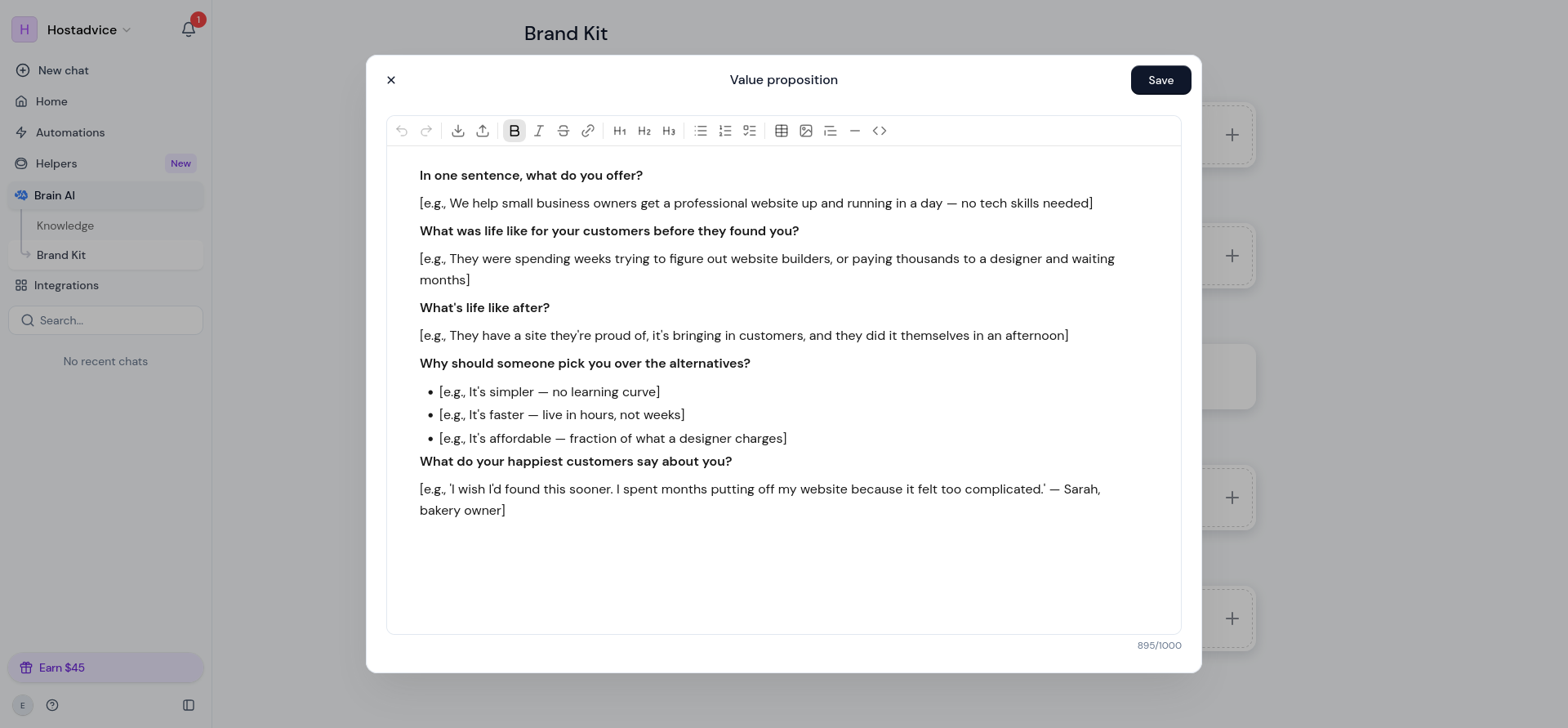The width and height of the screenshot is (1568, 728).
Task: Insert an image from the toolbar
Action: point(806,131)
